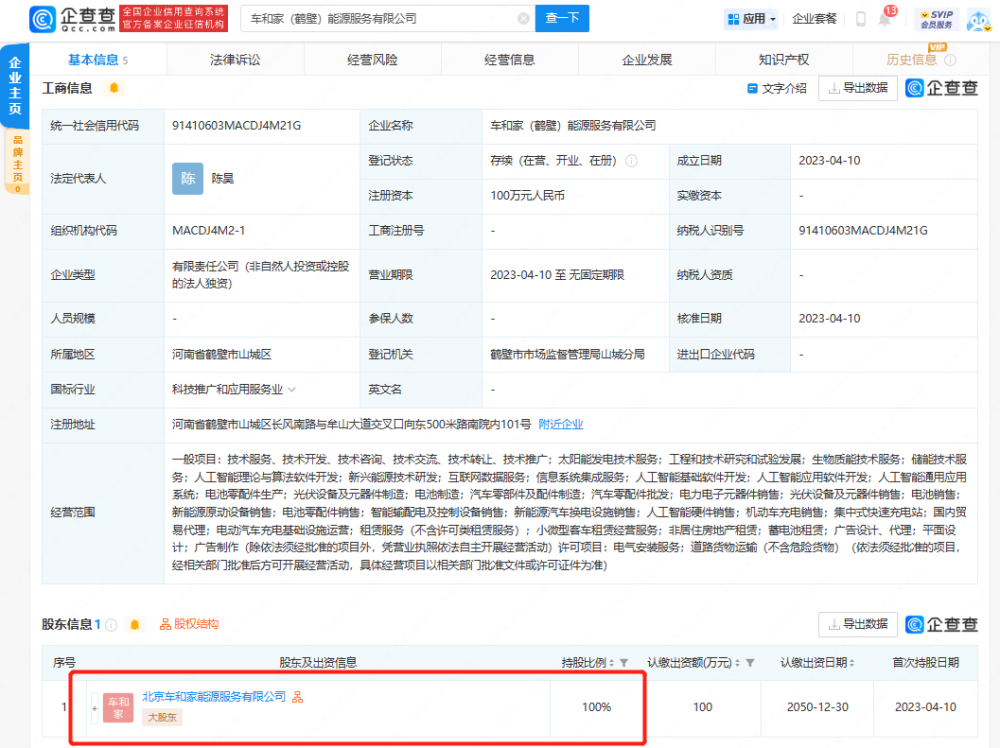Expand the shareholder row plus sign
This screenshot has width=1000, height=748.
coord(94,708)
